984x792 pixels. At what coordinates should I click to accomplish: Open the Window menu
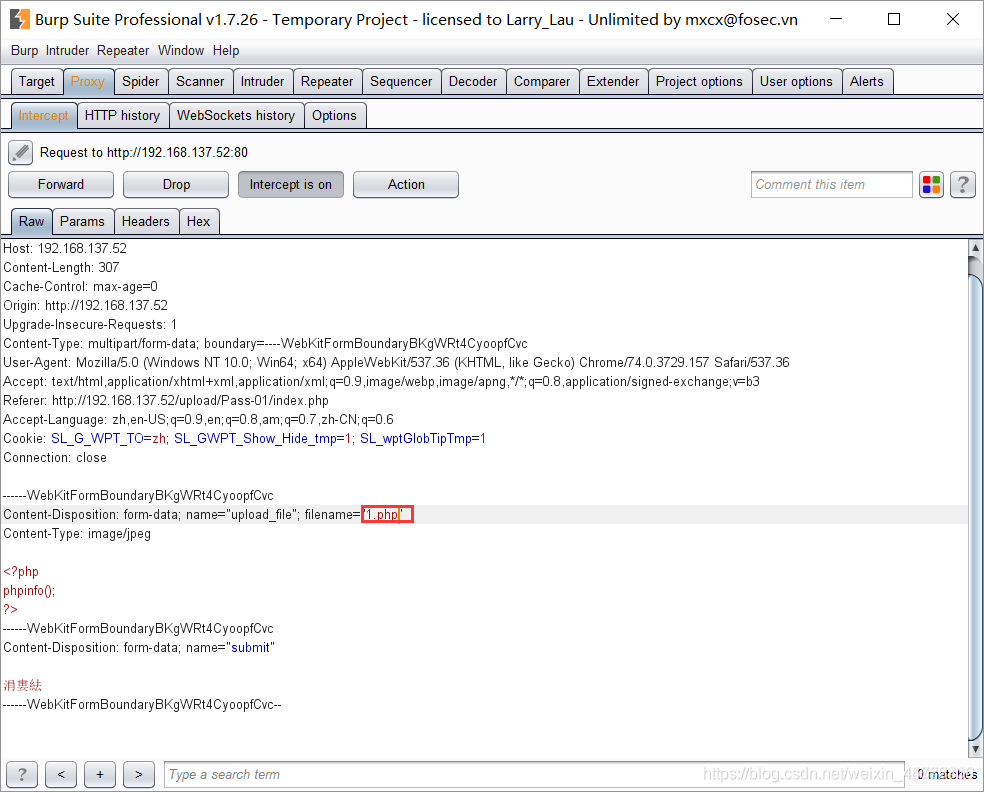point(181,50)
